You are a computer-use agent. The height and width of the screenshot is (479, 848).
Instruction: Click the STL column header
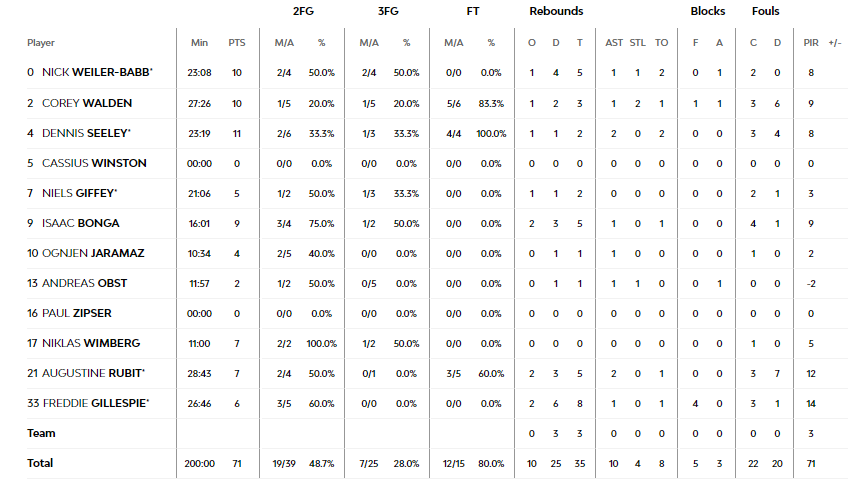pos(638,43)
